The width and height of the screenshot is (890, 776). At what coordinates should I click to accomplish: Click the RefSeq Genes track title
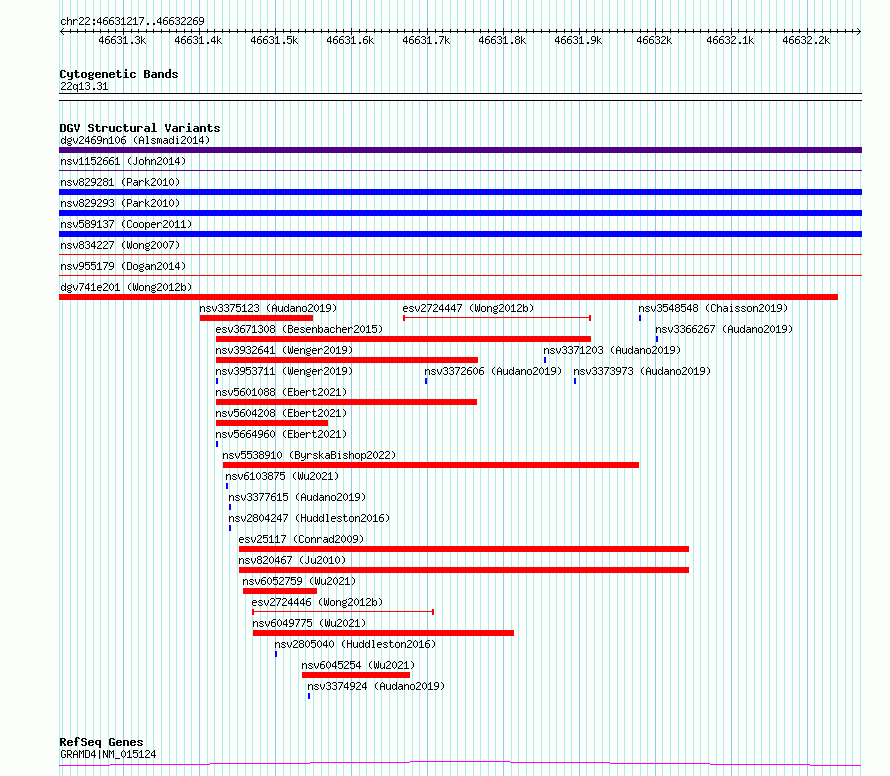click(102, 742)
